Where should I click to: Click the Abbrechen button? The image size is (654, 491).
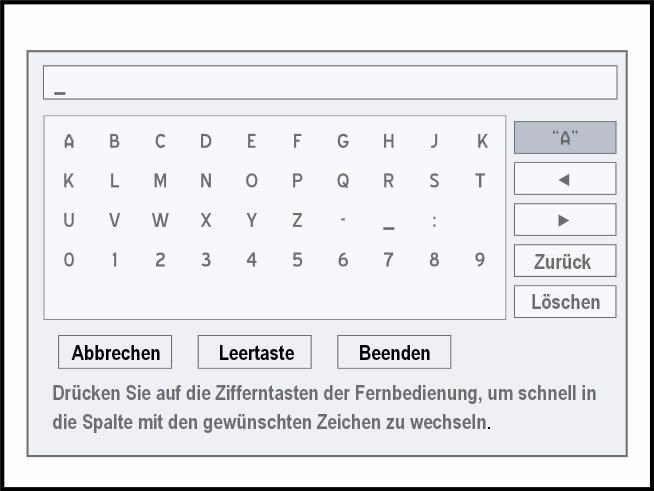pyautogui.click(x=115, y=352)
